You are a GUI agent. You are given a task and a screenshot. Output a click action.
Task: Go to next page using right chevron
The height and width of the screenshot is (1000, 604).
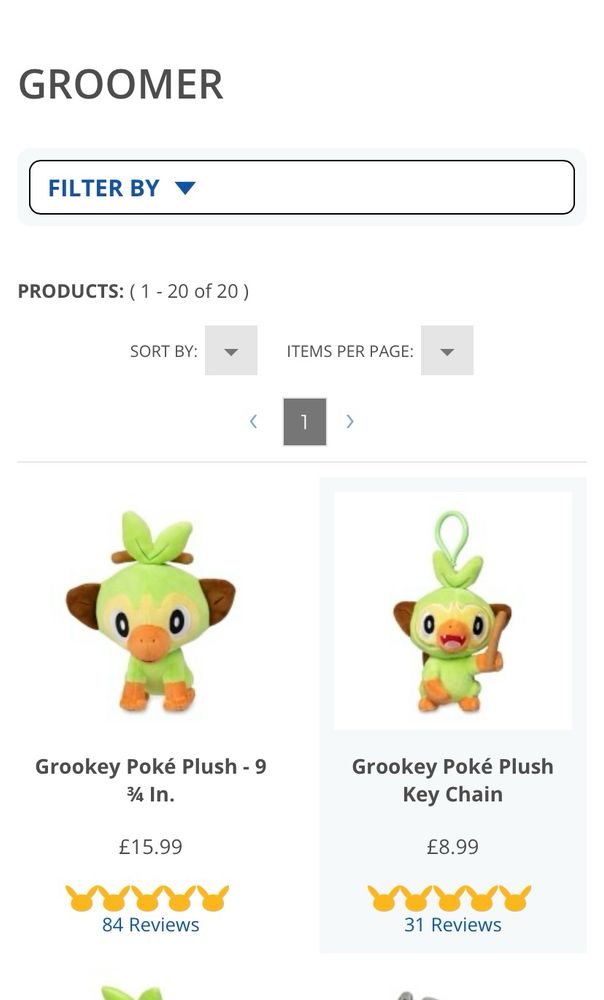point(350,422)
